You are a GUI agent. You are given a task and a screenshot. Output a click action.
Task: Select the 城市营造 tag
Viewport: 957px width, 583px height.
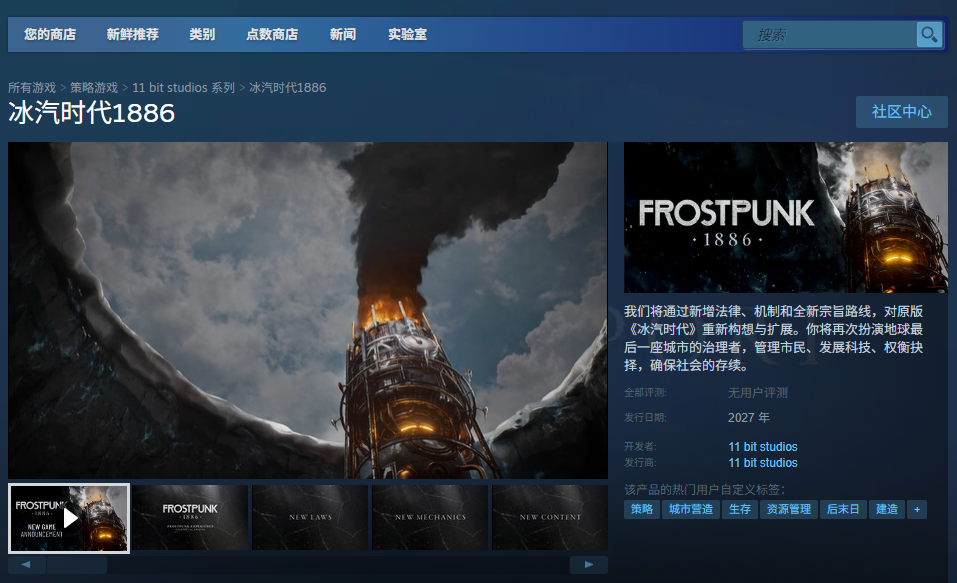coord(690,509)
